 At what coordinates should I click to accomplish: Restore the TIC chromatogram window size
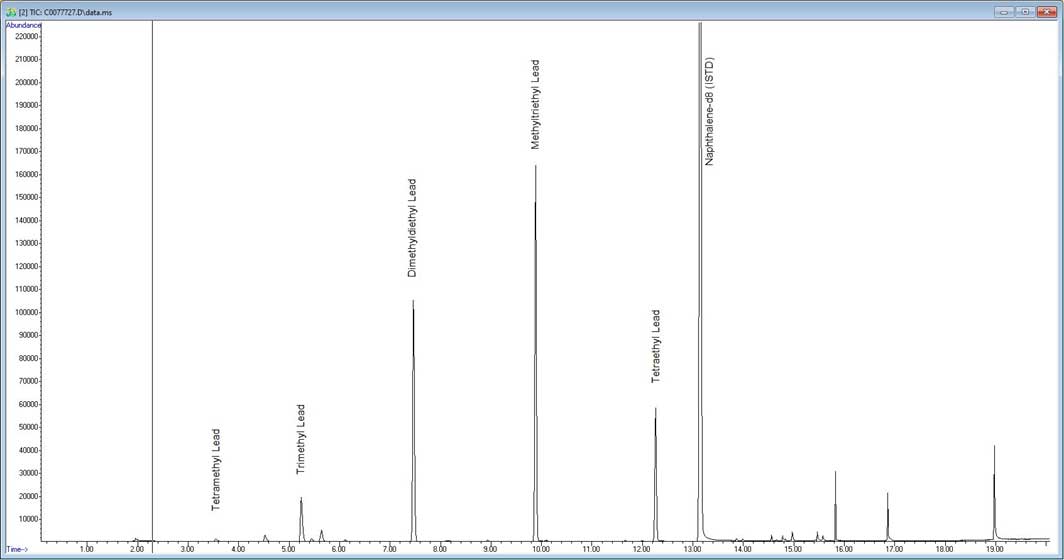(1025, 11)
